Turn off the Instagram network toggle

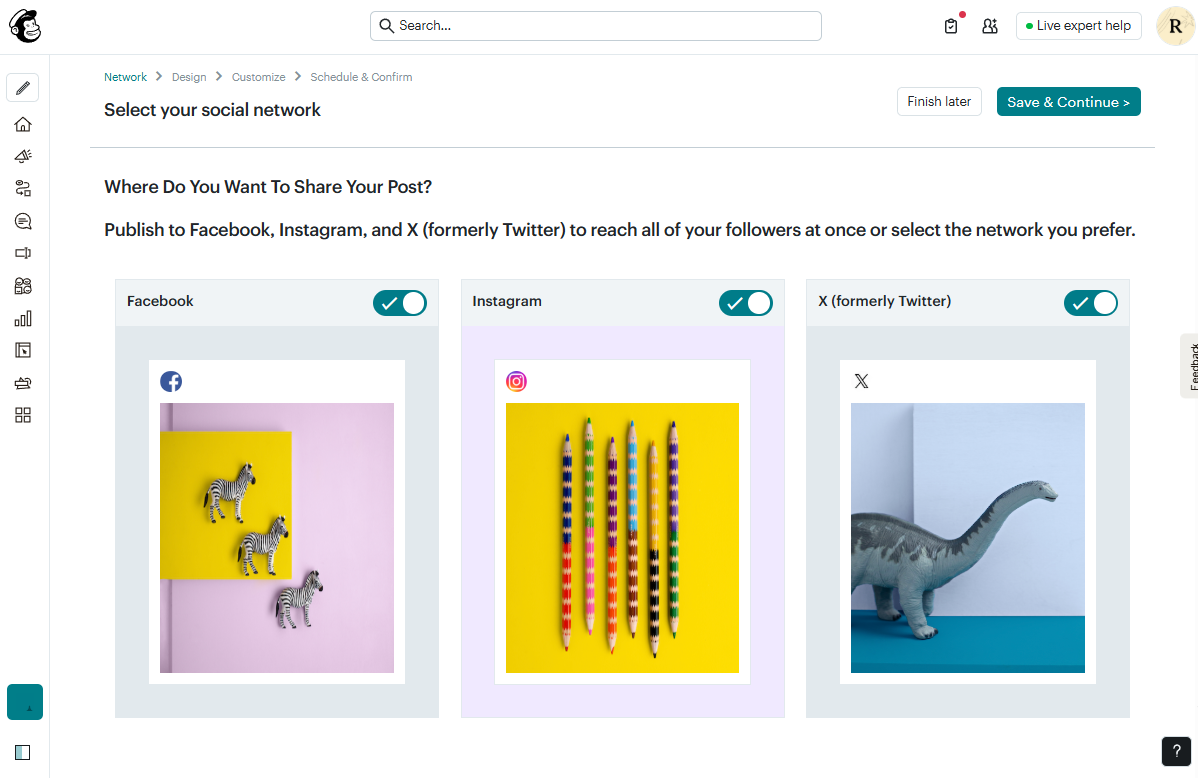point(745,302)
